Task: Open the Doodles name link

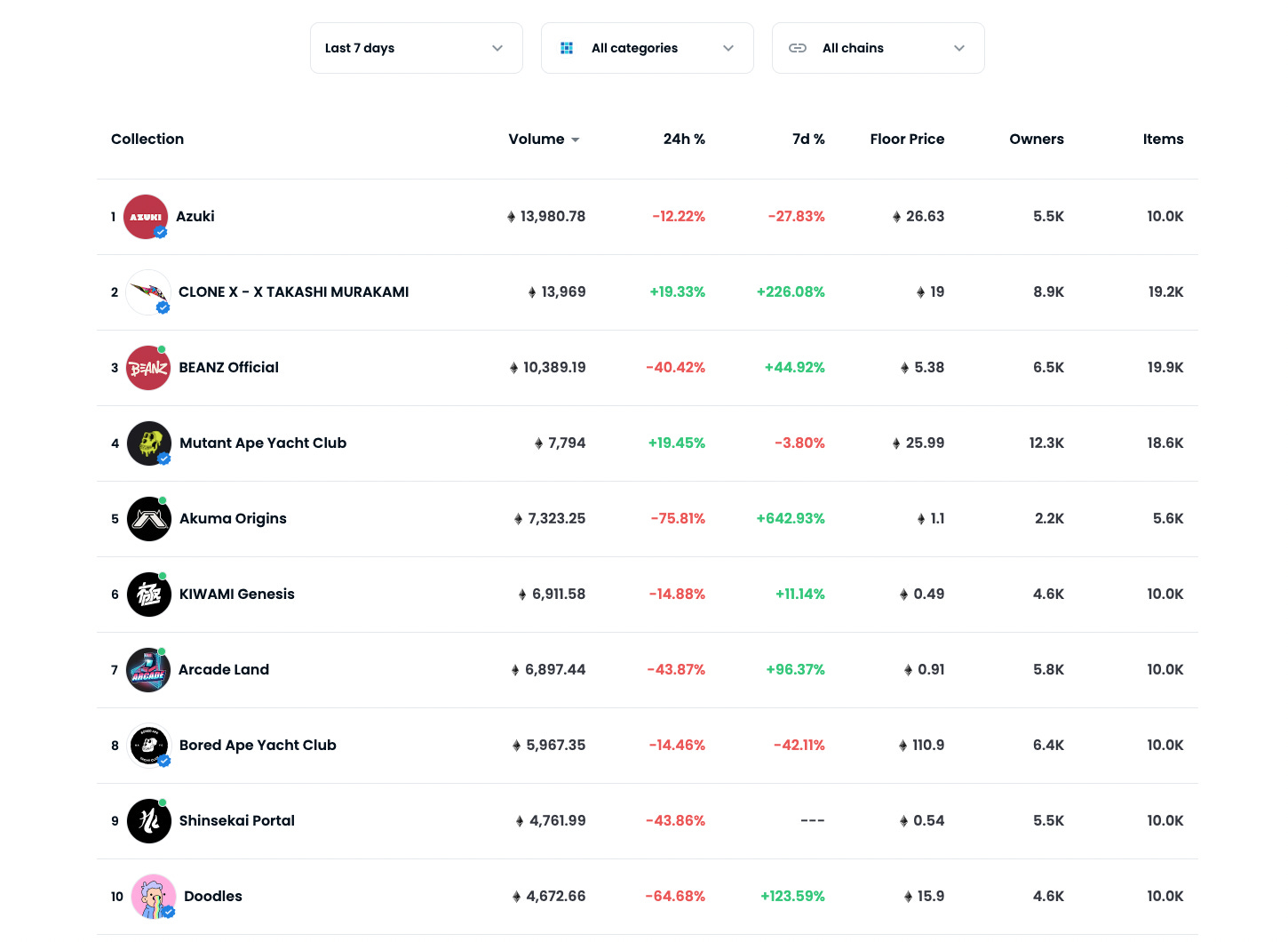Action: pyautogui.click(x=213, y=897)
